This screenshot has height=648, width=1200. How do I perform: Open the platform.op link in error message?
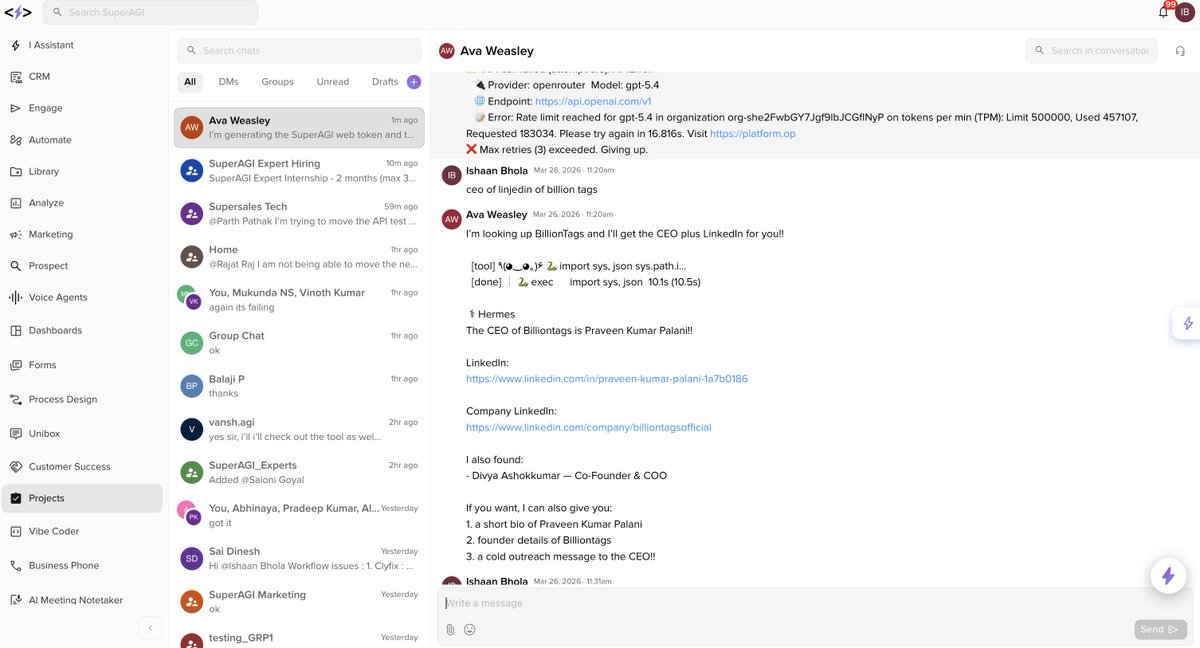point(753,133)
